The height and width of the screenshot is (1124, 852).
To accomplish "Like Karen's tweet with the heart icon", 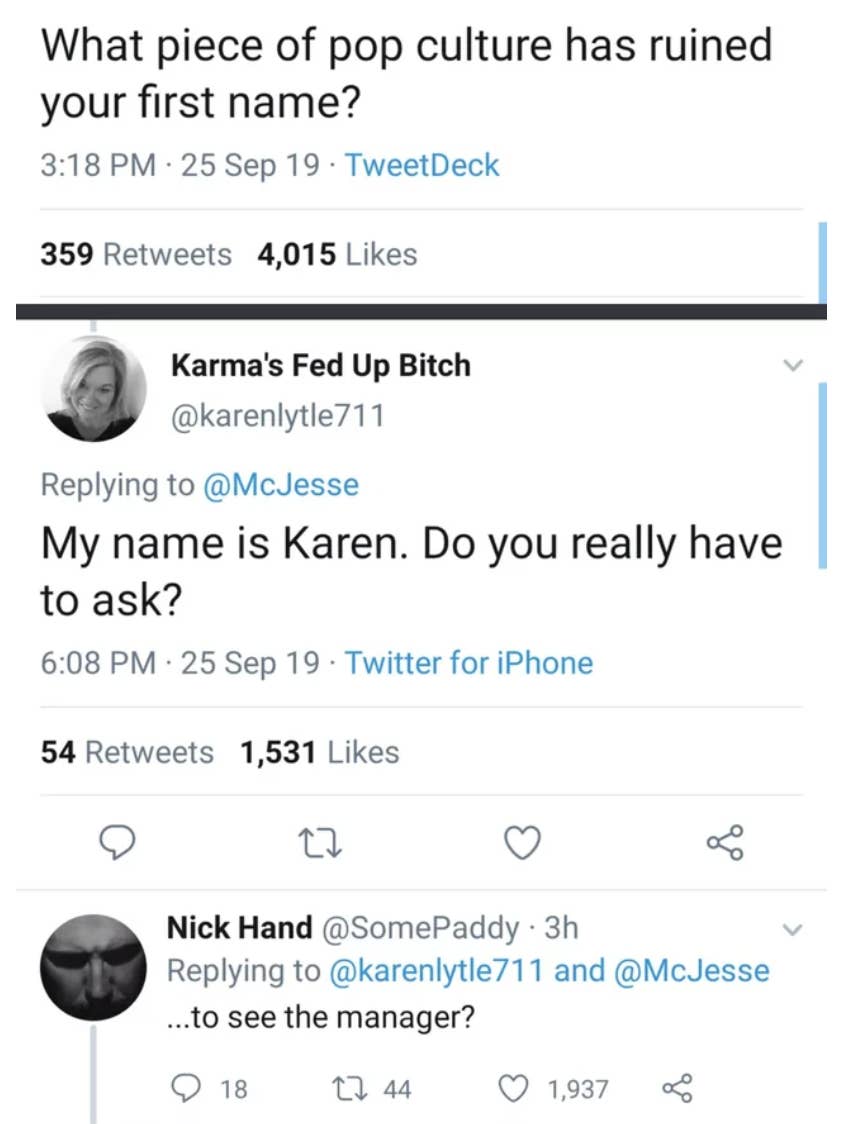I will 522,843.
